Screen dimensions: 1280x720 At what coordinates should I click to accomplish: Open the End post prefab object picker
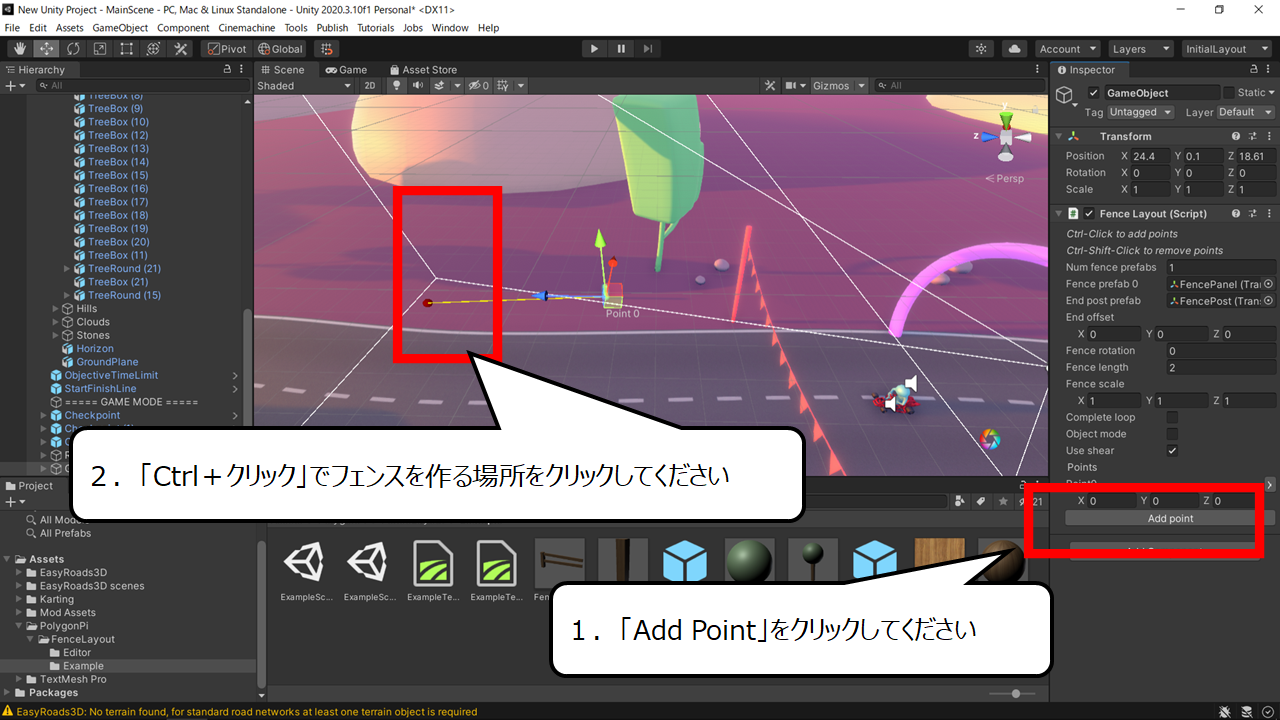tap(1268, 301)
